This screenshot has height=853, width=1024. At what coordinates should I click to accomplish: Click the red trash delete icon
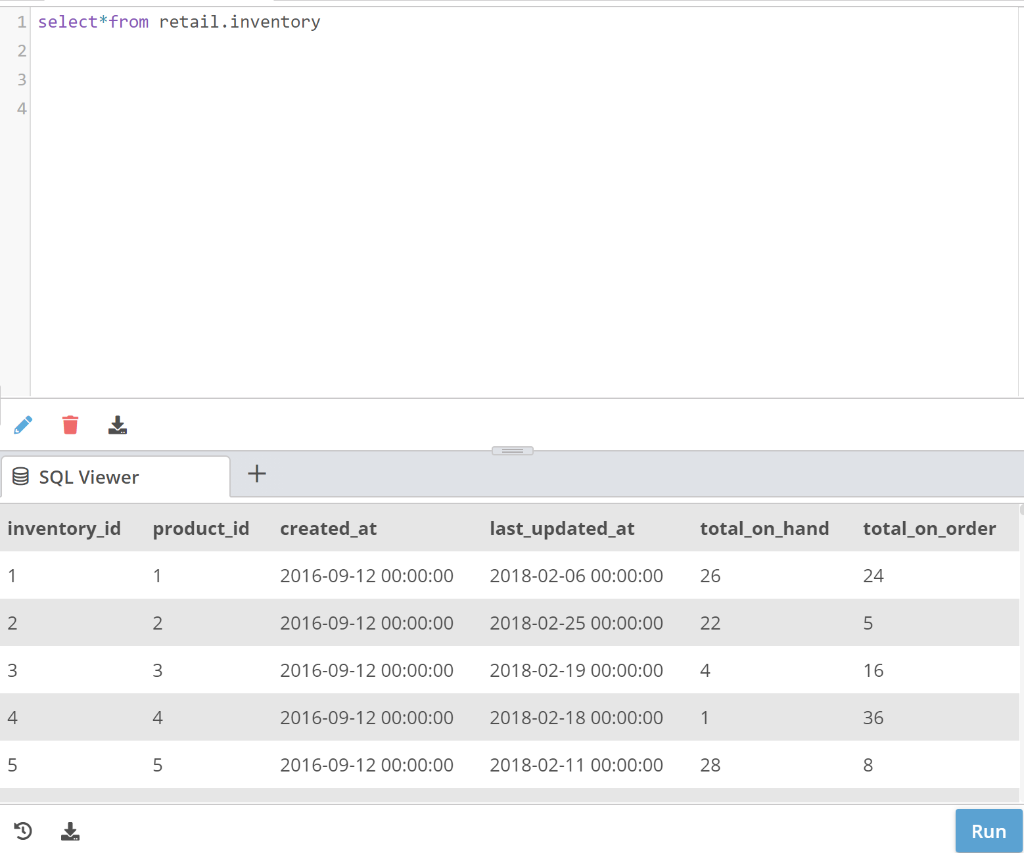point(70,424)
